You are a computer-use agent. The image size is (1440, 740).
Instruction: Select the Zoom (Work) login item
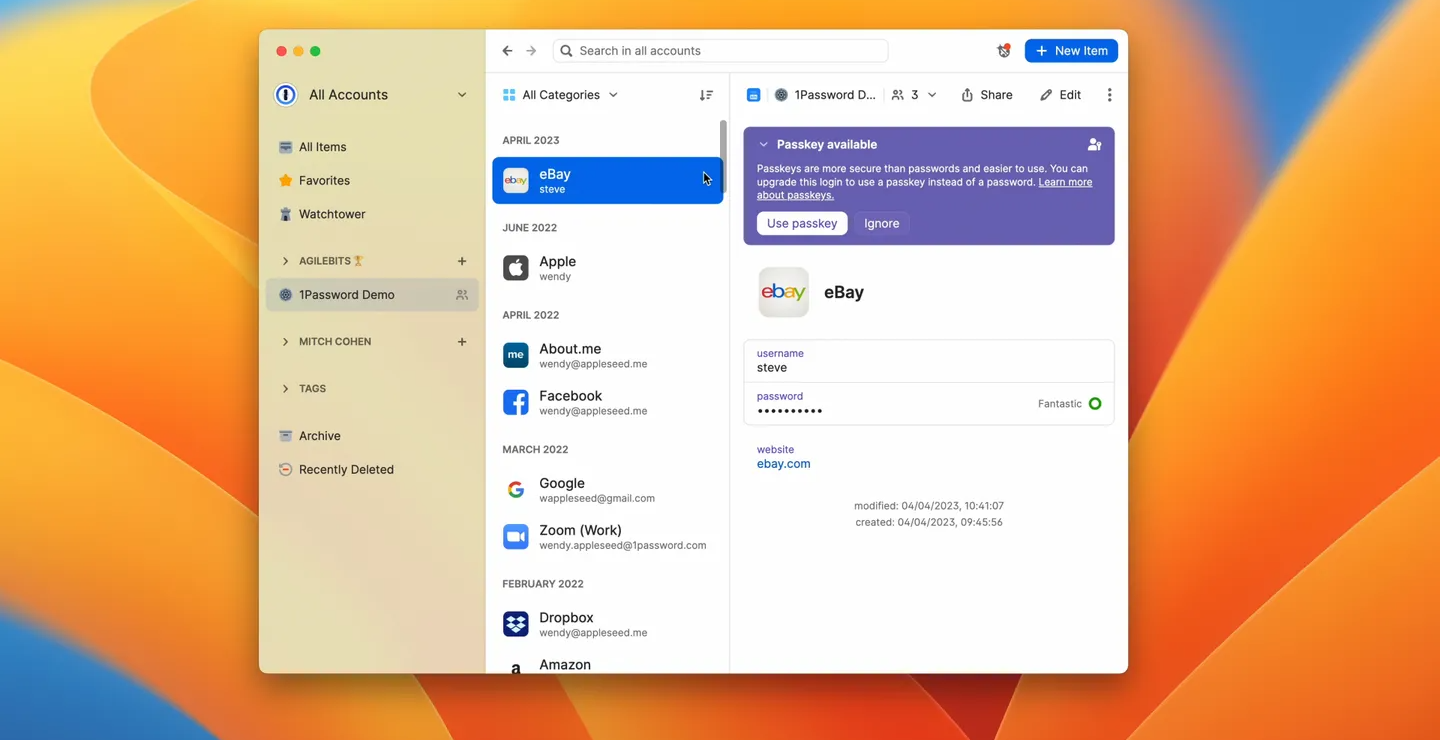point(607,536)
